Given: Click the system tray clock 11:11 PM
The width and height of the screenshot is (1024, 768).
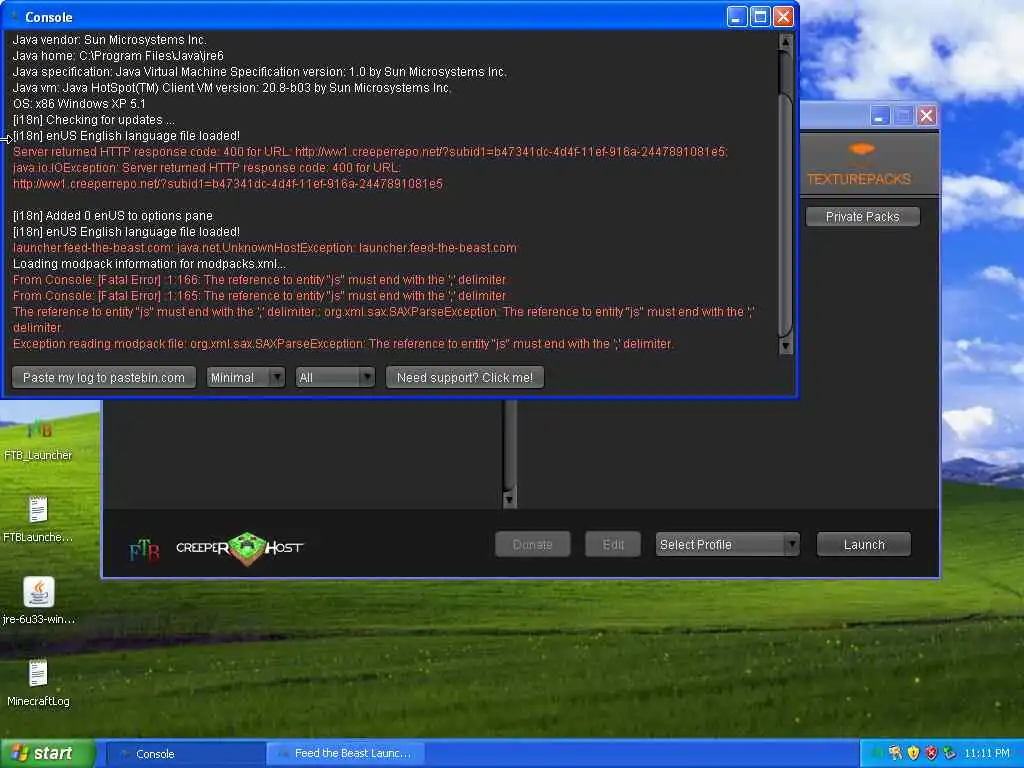Looking at the screenshot, I should pyautogui.click(x=987, y=753).
